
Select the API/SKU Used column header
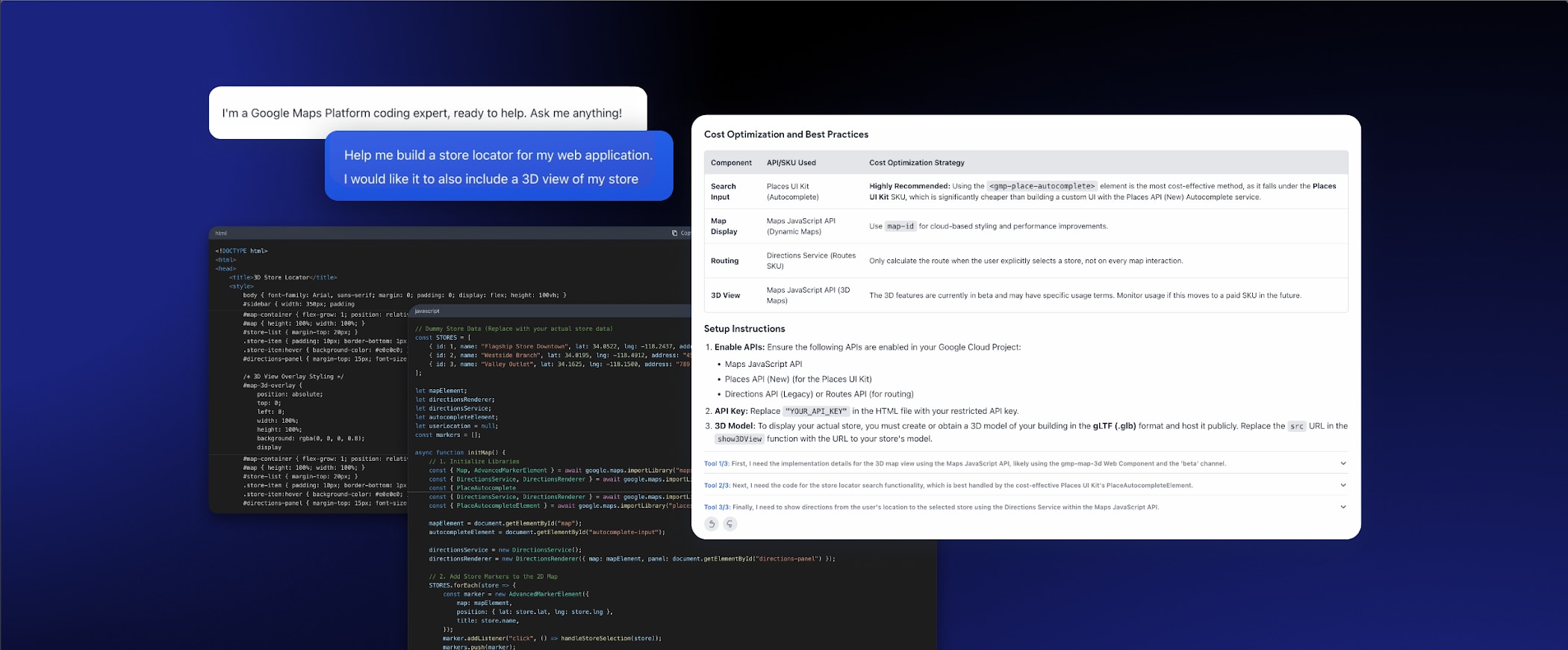tap(791, 163)
